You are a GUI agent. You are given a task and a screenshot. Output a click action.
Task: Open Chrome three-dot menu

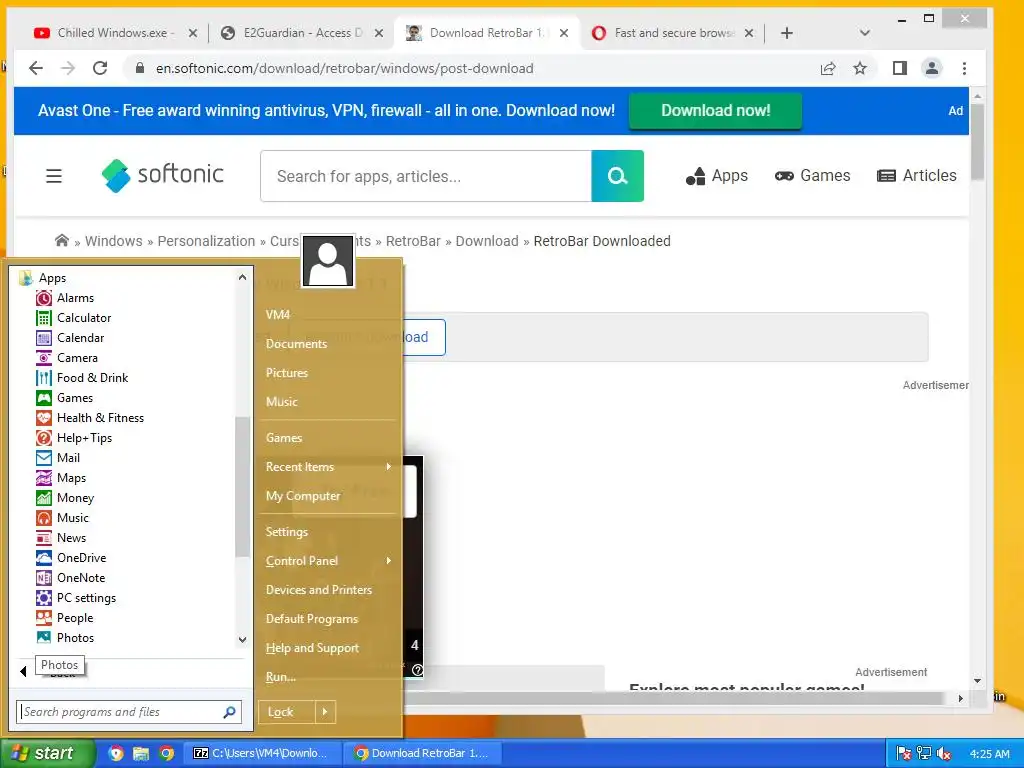click(x=965, y=68)
